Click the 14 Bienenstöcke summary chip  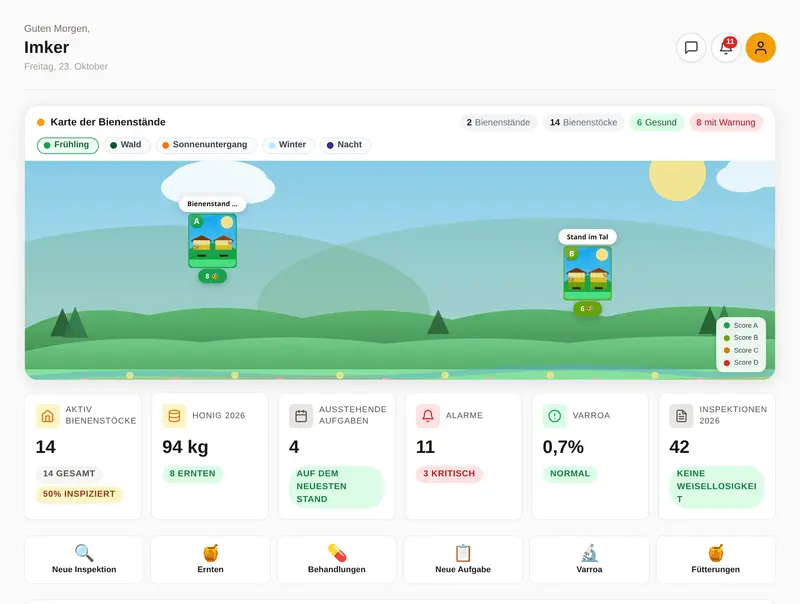[x=583, y=122]
